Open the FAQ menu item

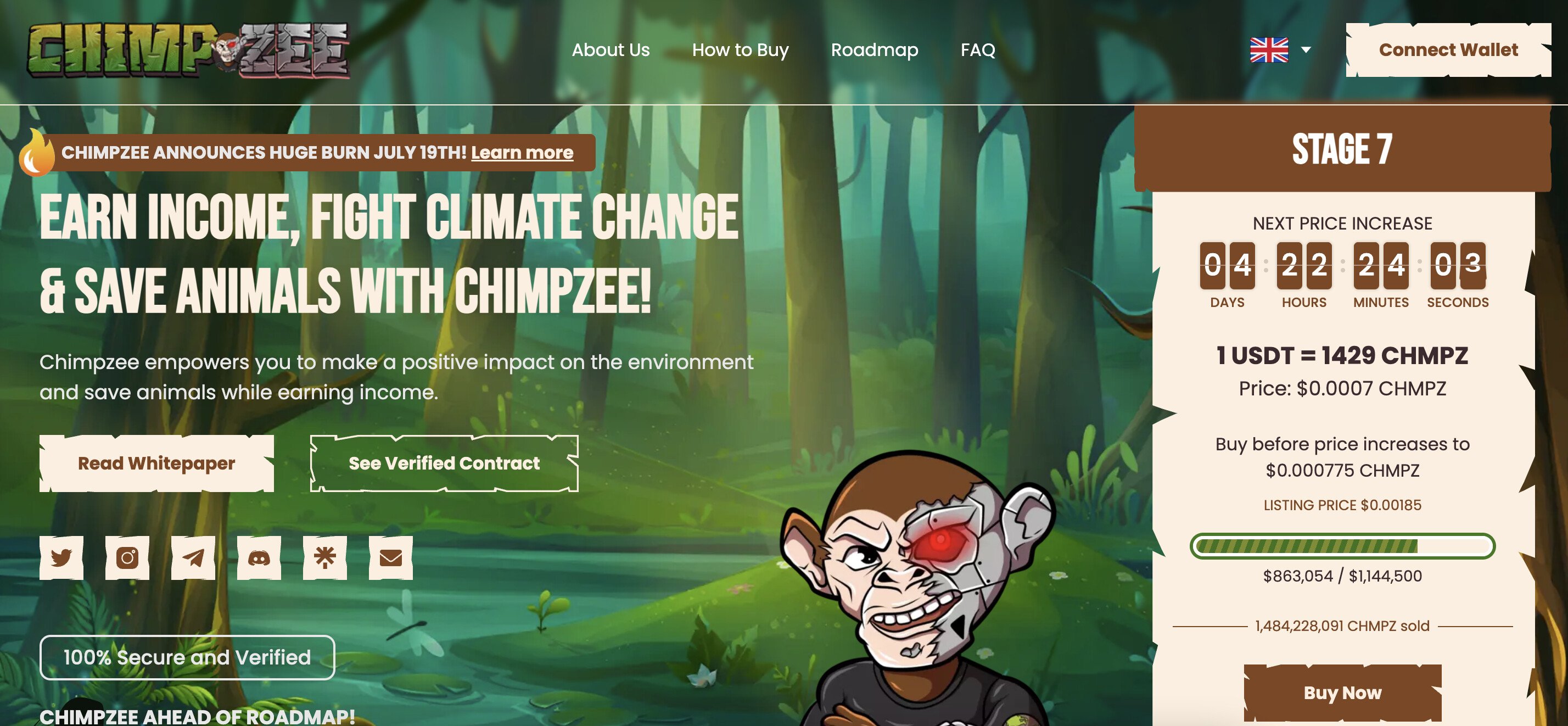click(x=978, y=50)
